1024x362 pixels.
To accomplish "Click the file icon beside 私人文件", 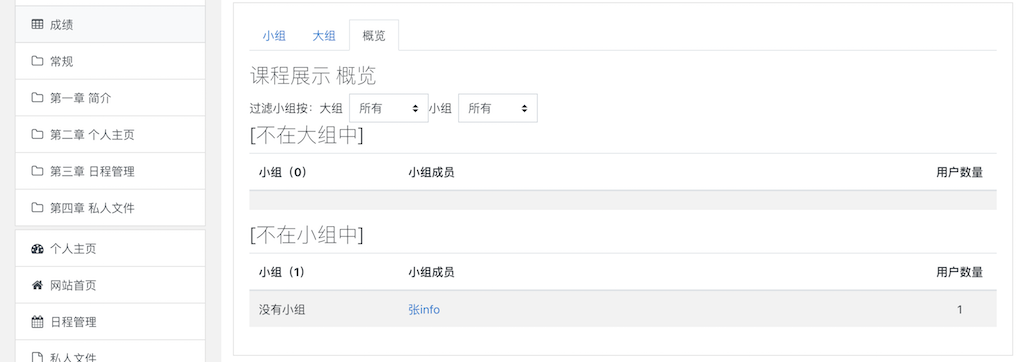I will click(x=37, y=357).
